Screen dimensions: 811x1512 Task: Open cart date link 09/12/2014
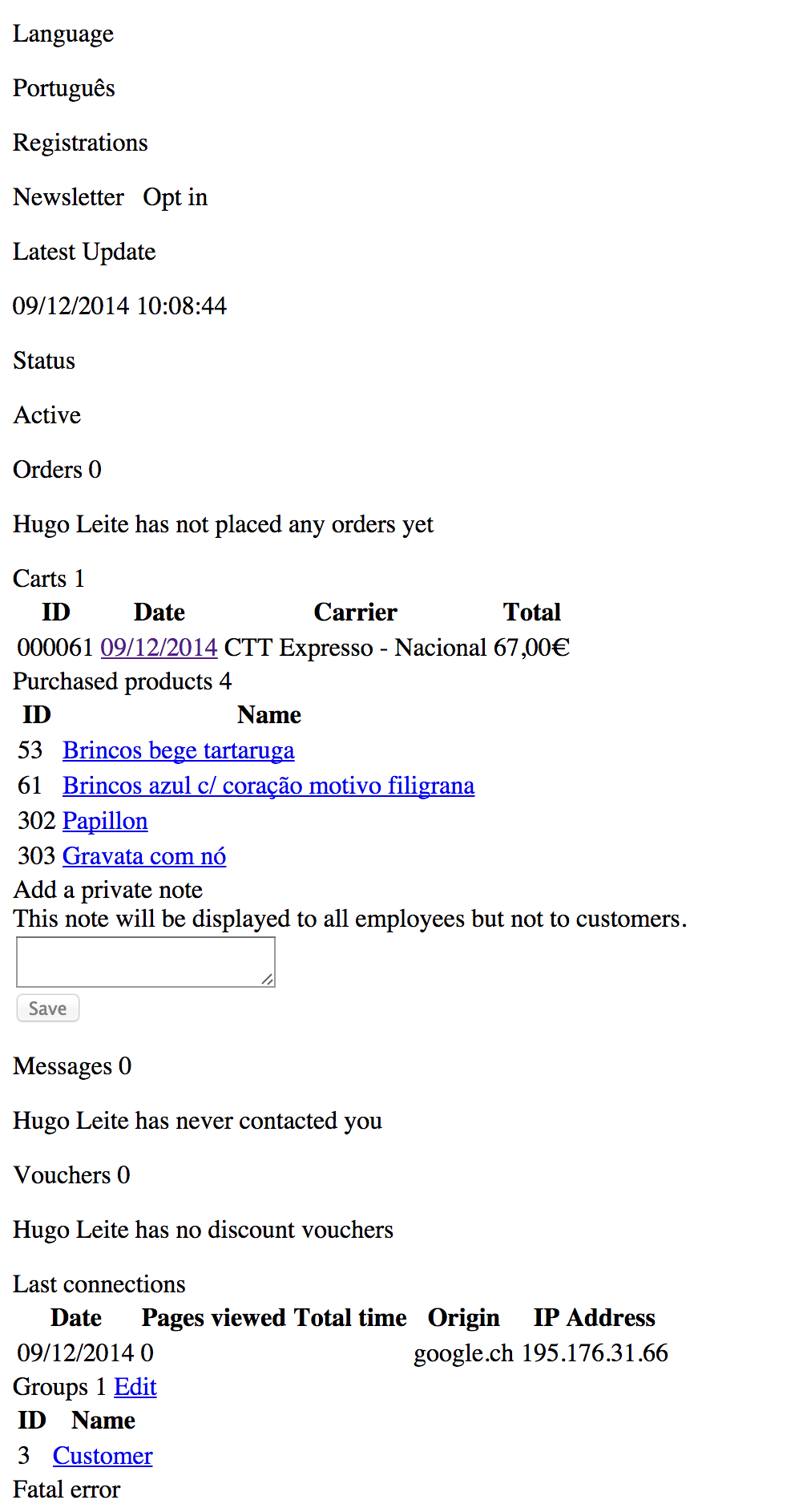pyautogui.click(x=159, y=647)
